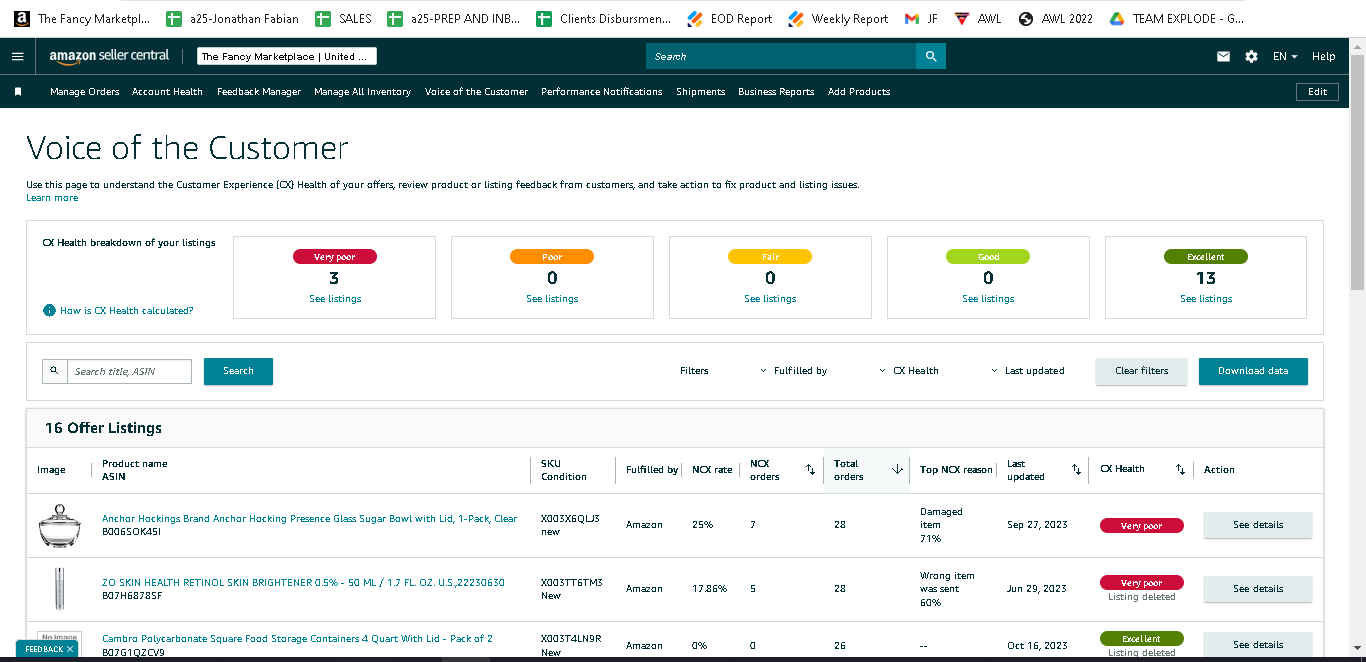Open Anchor Hocking Presence Glass Sugar Bowl link
1366x662 pixels.
310,519
